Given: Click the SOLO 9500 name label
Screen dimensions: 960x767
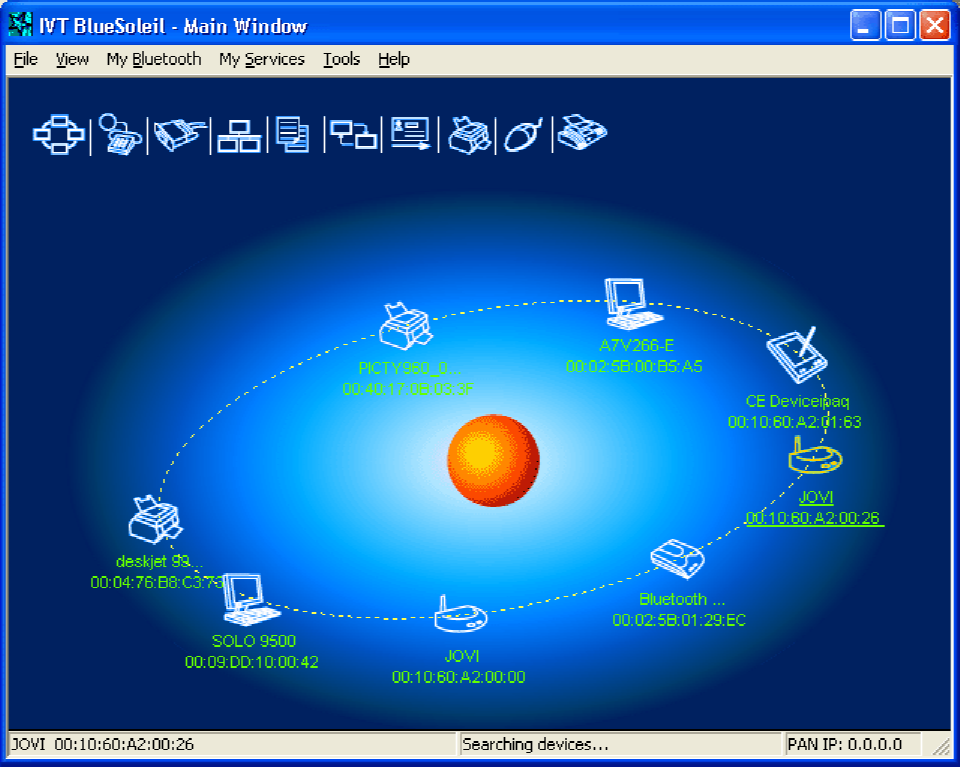Looking at the screenshot, I should 253,641.
